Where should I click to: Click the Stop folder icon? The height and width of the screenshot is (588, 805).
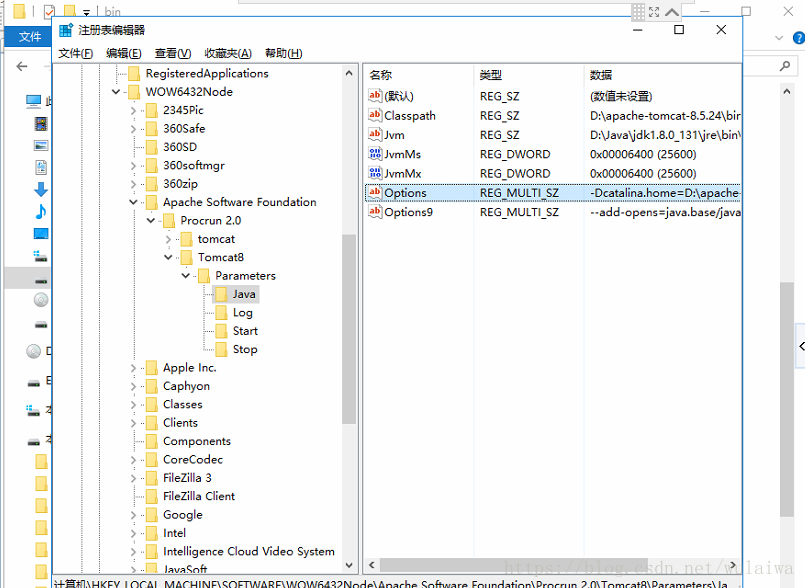pos(221,349)
